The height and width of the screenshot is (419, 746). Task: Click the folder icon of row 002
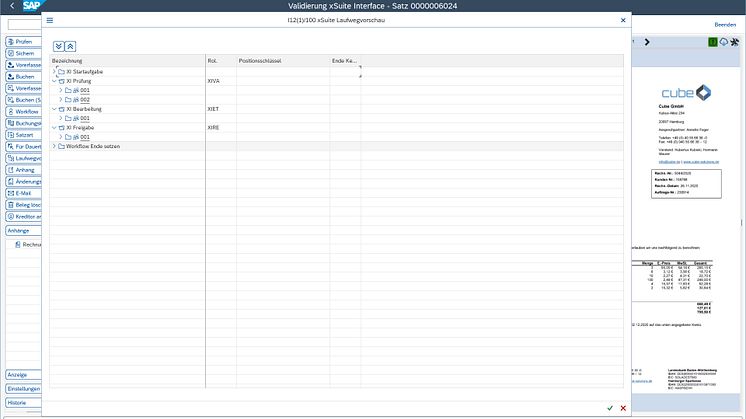(x=68, y=100)
